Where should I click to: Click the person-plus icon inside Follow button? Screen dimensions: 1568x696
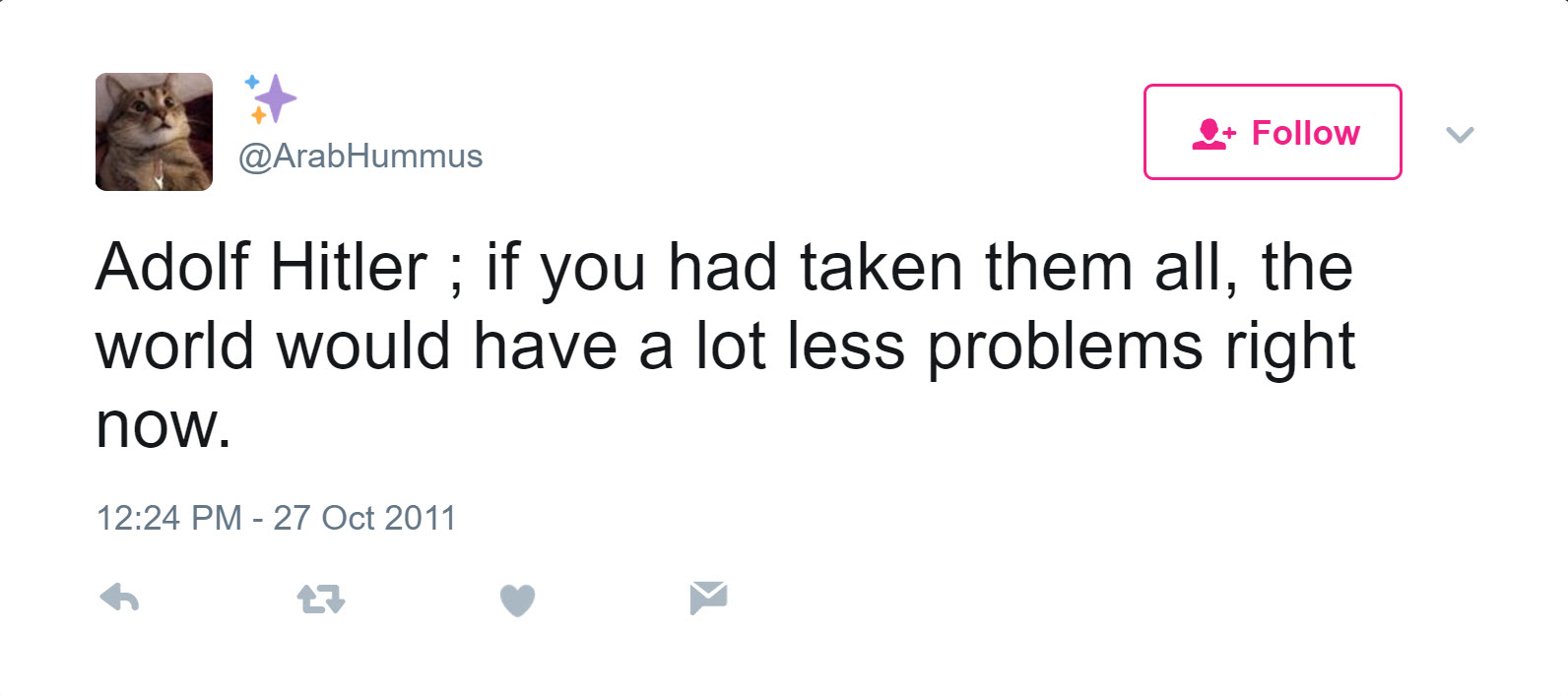click(1213, 134)
